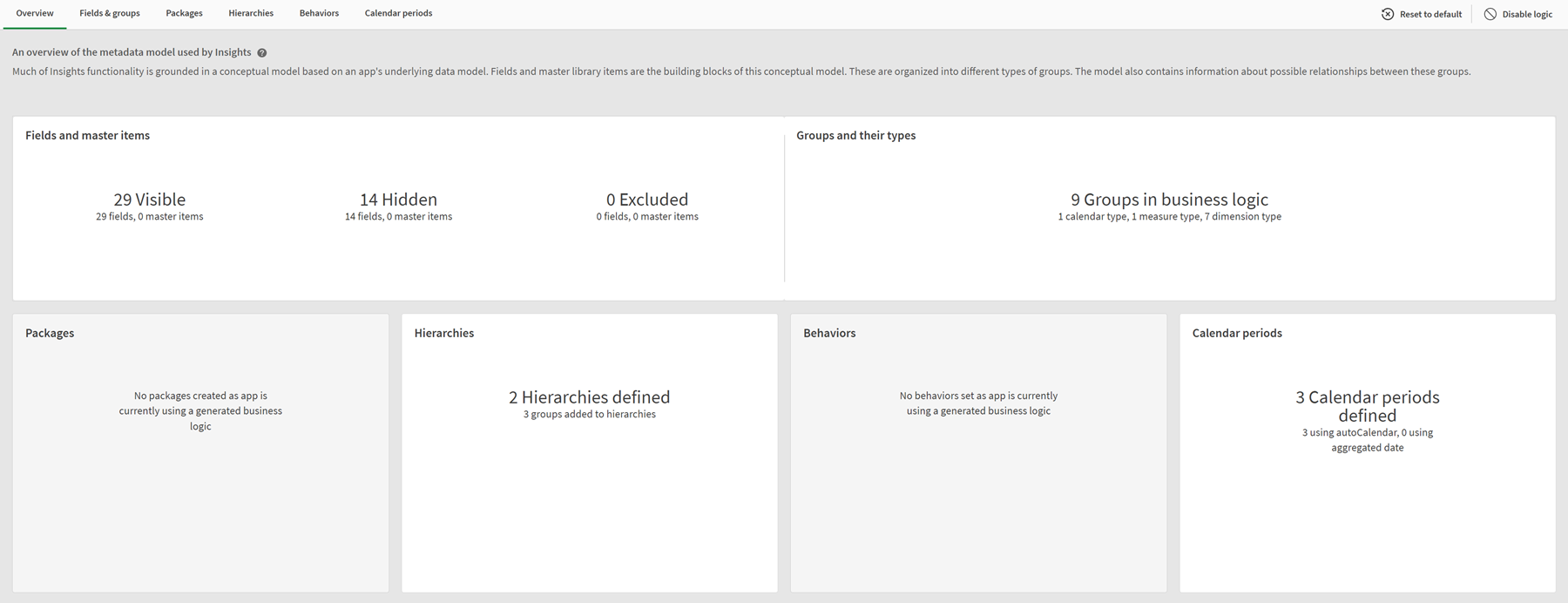Screen dimensions: 1568x603
Task: Click 9 Groups in business logic
Action: pos(1169,200)
